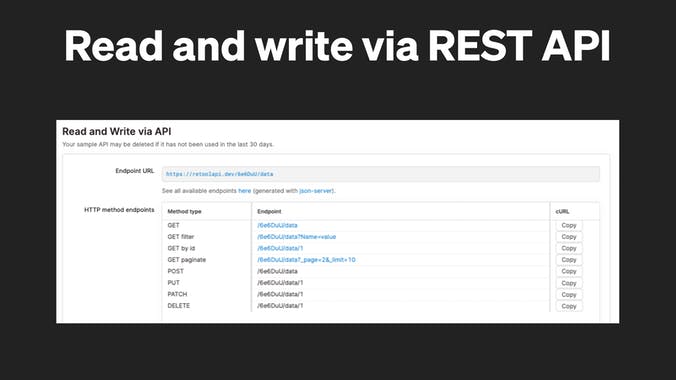
Task: Click the 'GET' method cell
Action: click(173, 225)
